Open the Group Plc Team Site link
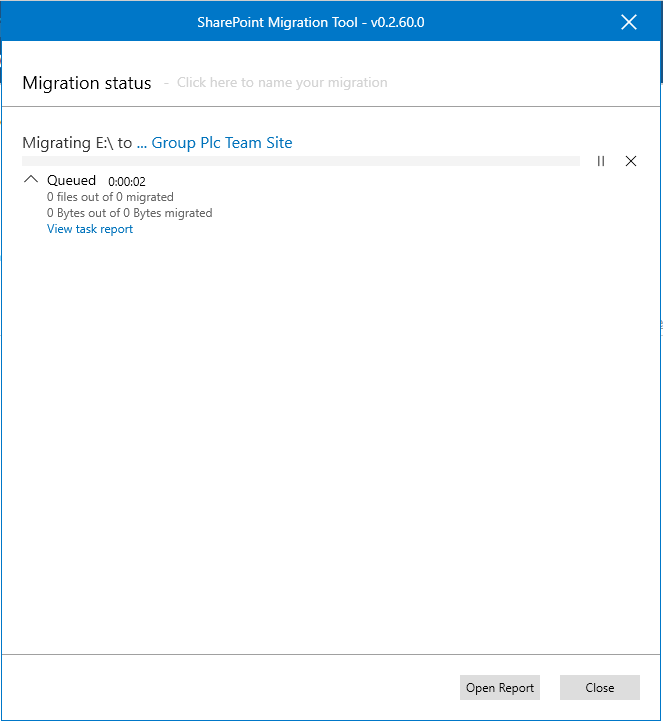This screenshot has width=663, height=721. [215, 143]
